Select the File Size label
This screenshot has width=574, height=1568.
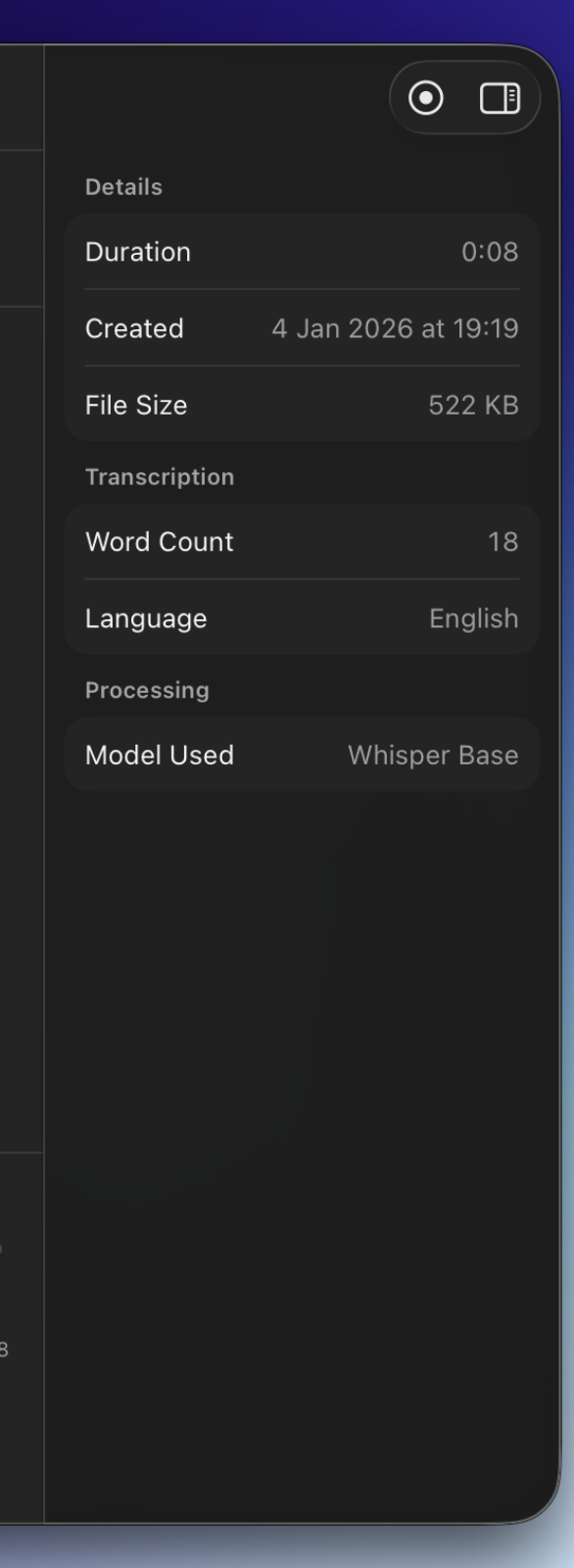click(x=136, y=405)
